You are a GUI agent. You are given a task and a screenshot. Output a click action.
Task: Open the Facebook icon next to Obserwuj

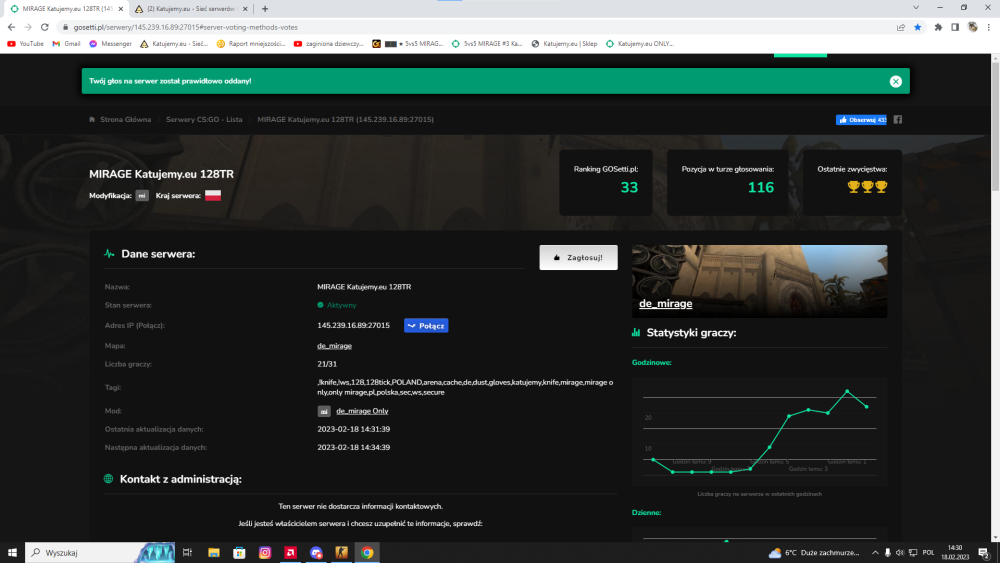(x=897, y=120)
